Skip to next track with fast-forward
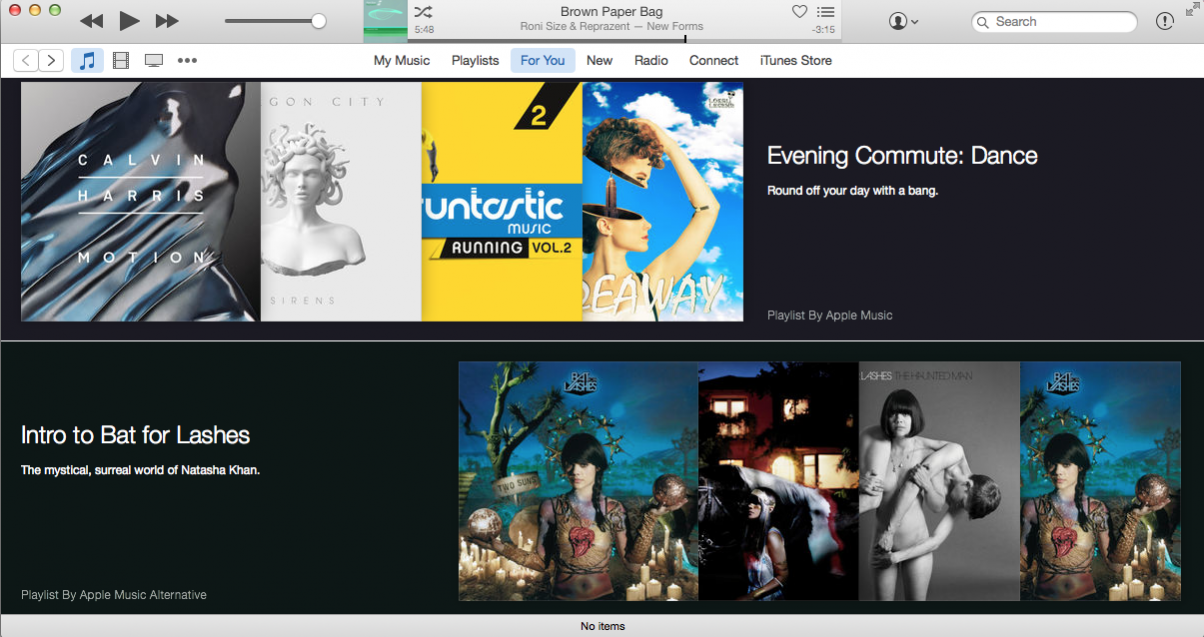This screenshot has height=637, width=1204. (x=167, y=21)
